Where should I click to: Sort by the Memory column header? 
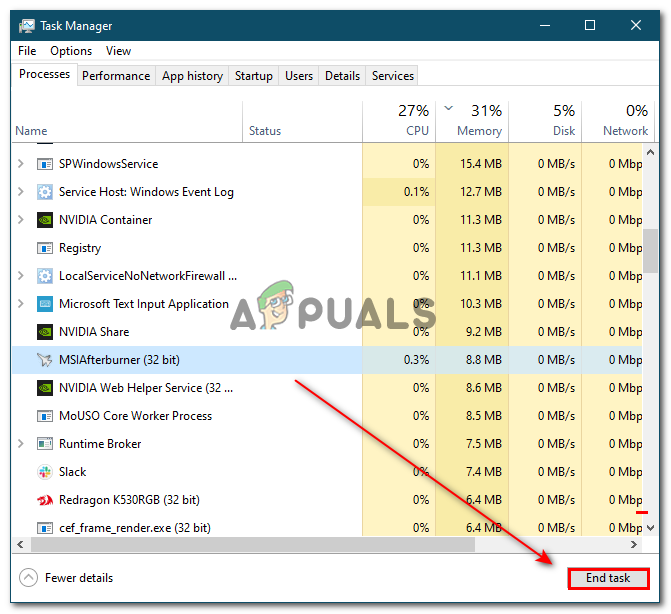472,122
